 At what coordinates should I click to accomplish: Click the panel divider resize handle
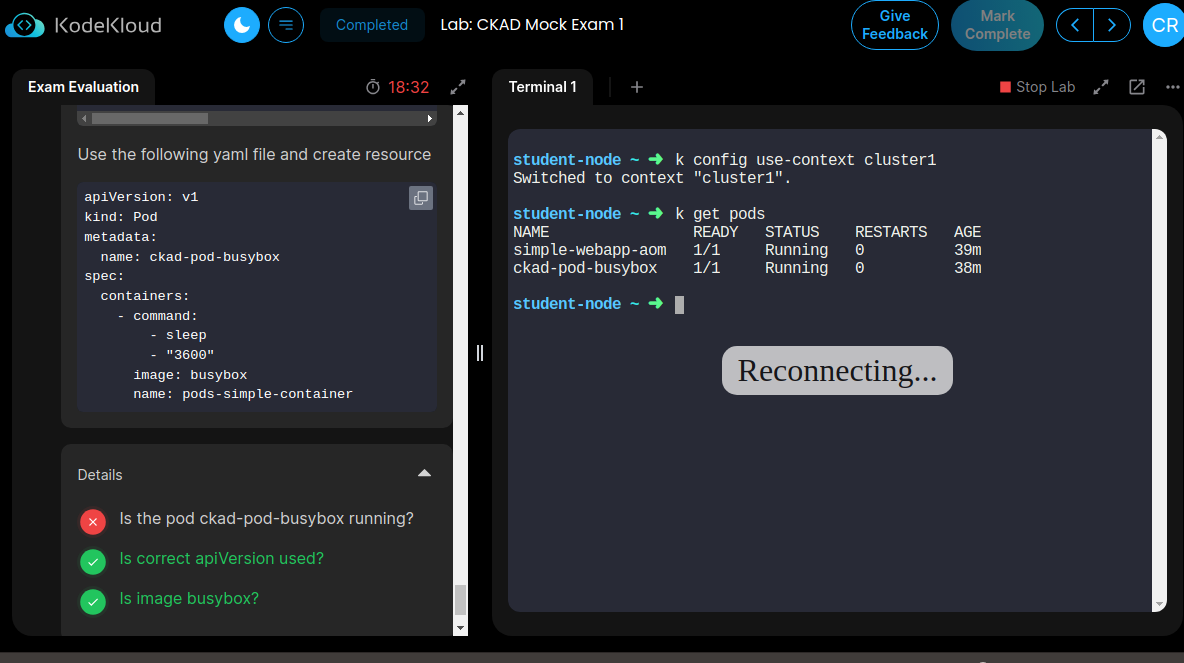click(x=480, y=352)
